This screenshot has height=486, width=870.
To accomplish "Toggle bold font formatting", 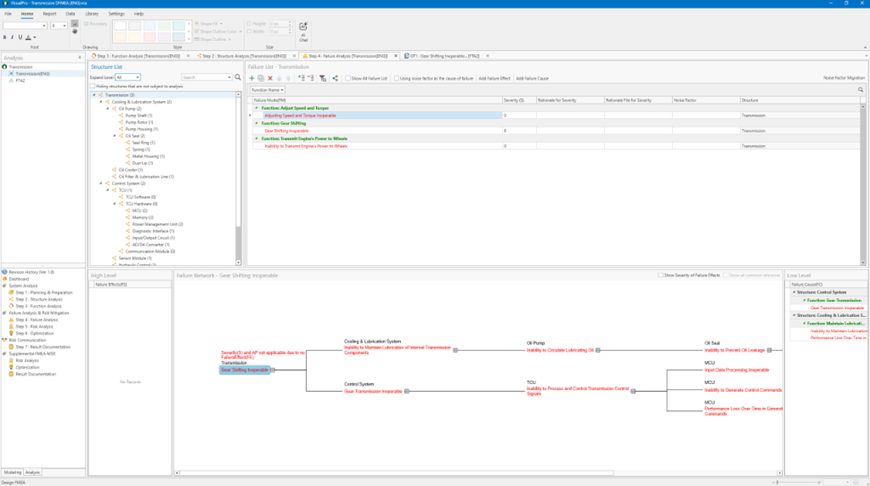I will (x=4, y=37).
